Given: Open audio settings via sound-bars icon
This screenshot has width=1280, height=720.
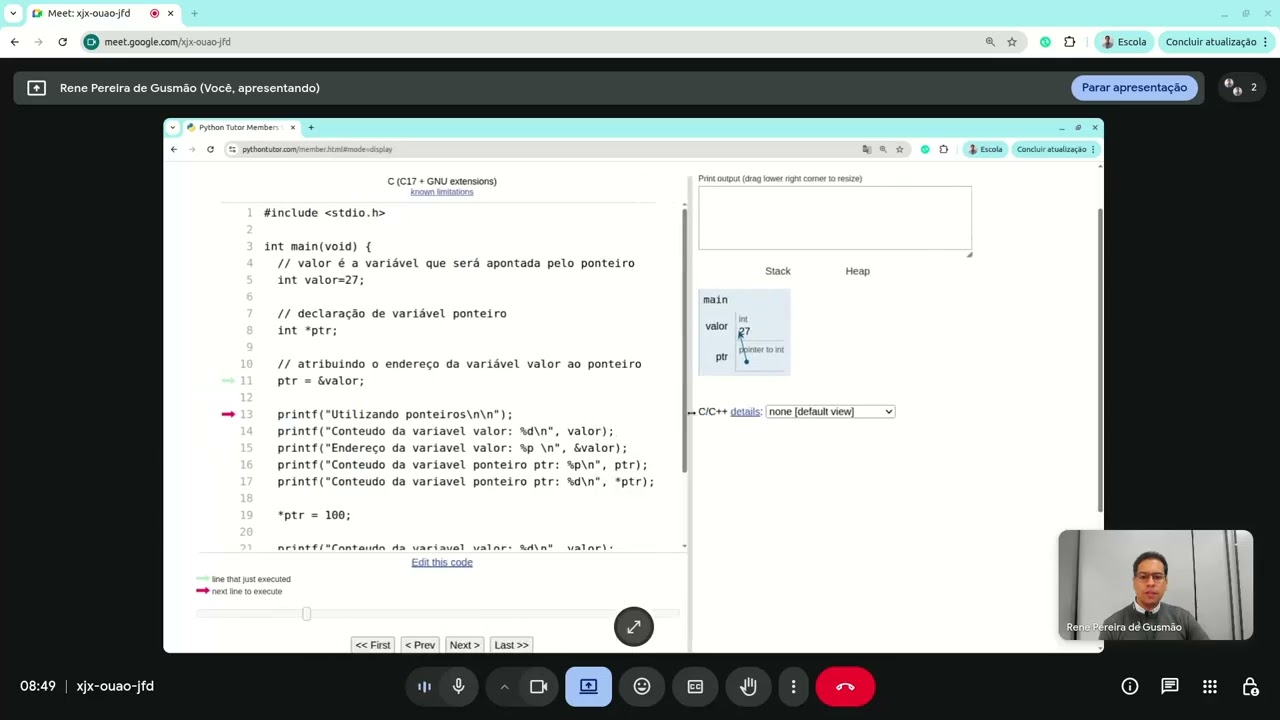Looking at the screenshot, I should (424, 686).
